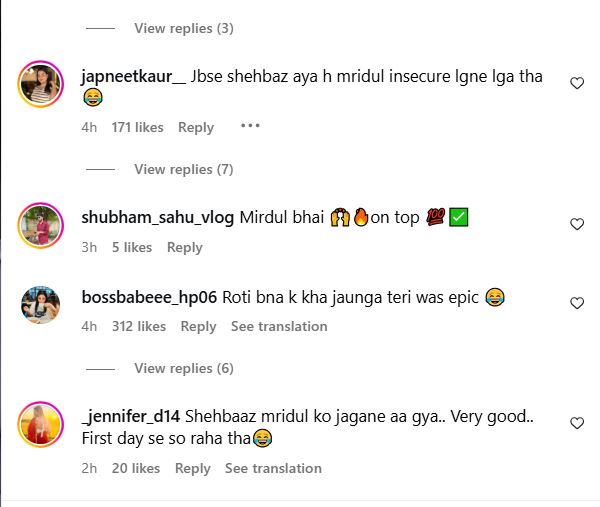600x507 pixels.
Task: Like japneetkaur__'s comment with the heart
Action: (x=577, y=84)
